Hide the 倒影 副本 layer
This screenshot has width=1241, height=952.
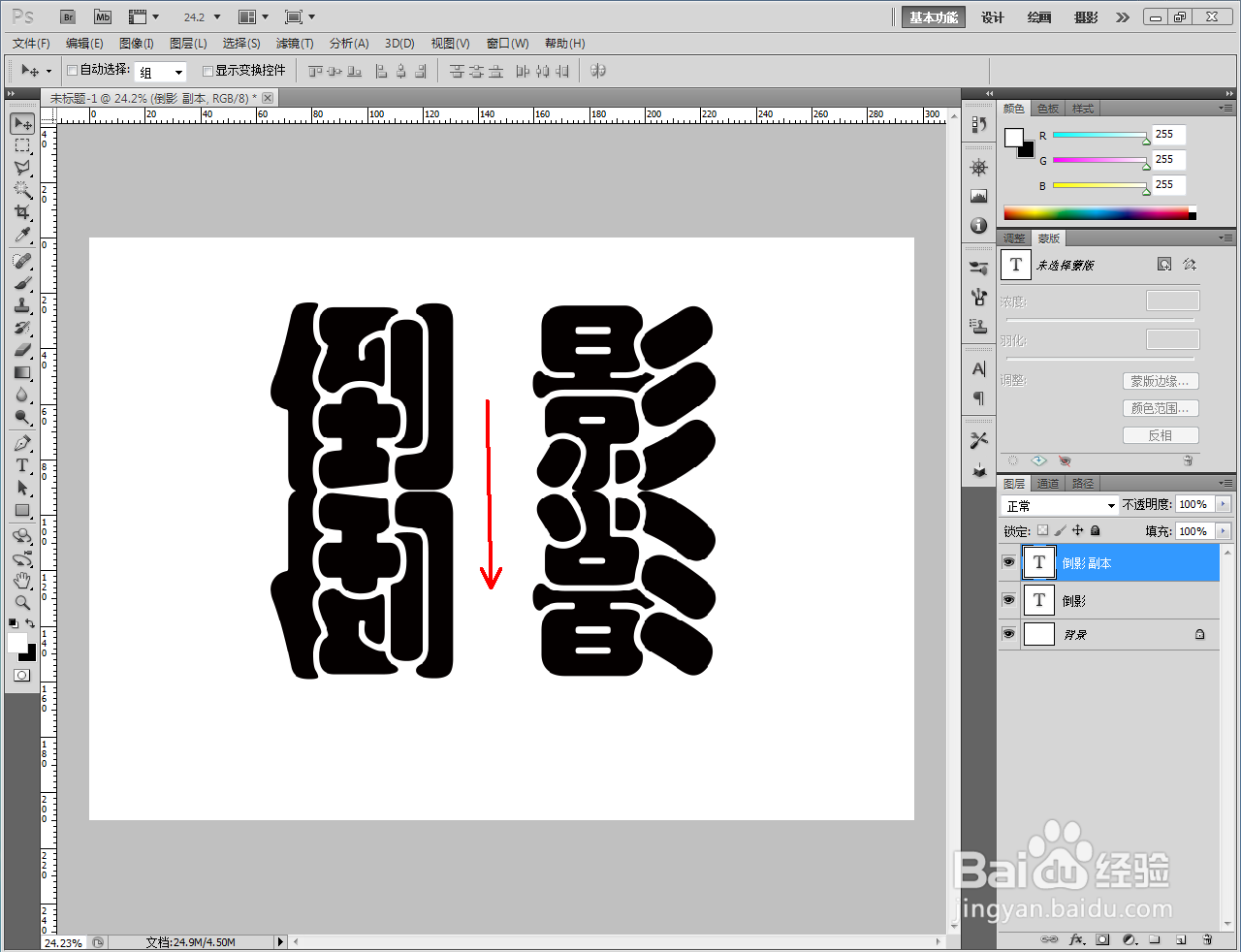click(1008, 562)
